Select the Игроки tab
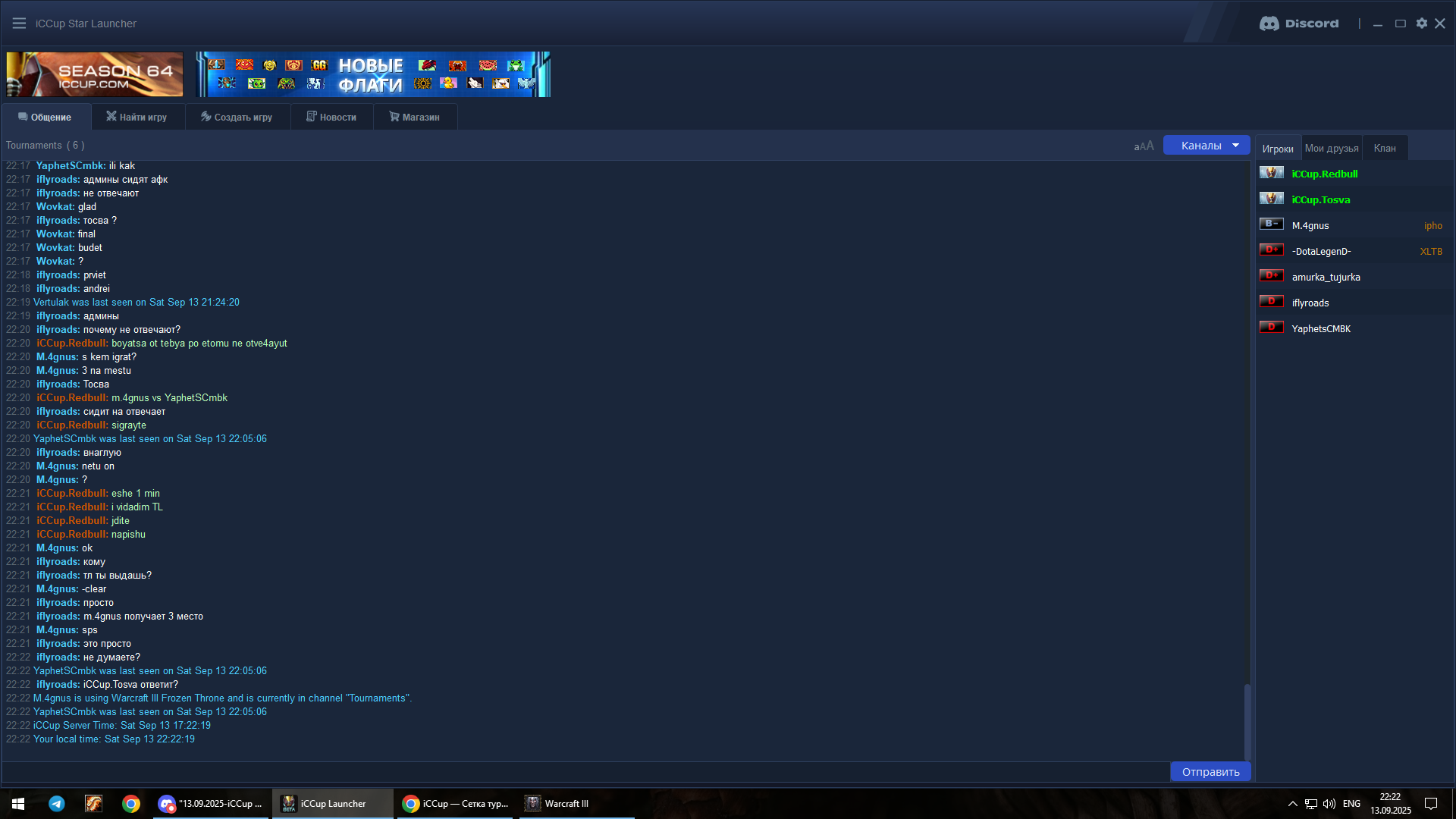The width and height of the screenshot is (1456, 819). click(x=1278, y=149)
